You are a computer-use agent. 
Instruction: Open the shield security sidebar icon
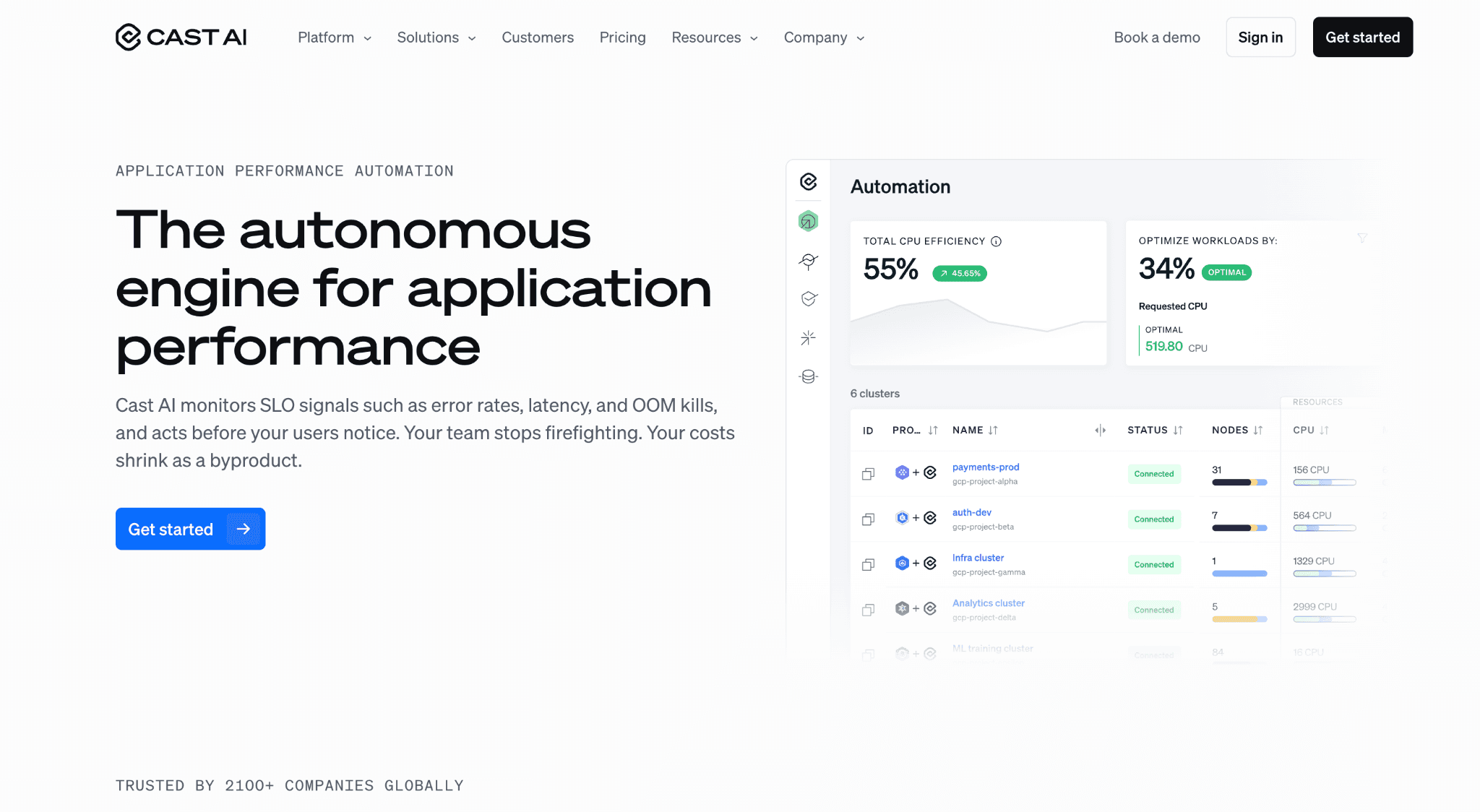[x=809, y=299]
